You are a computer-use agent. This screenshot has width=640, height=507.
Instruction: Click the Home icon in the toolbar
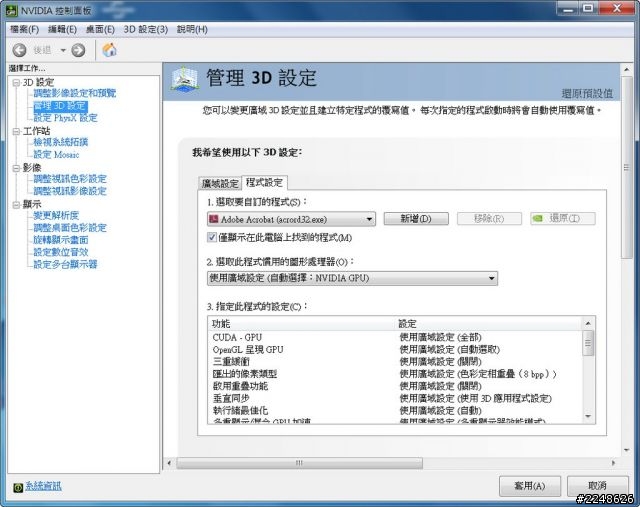coord(109,50)
